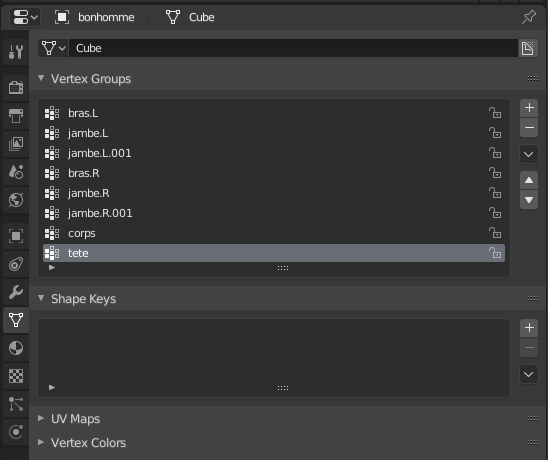Screen dimensions: 548x460
Task: Open the View Layer properties tab
Action: (x=16, y=144)
